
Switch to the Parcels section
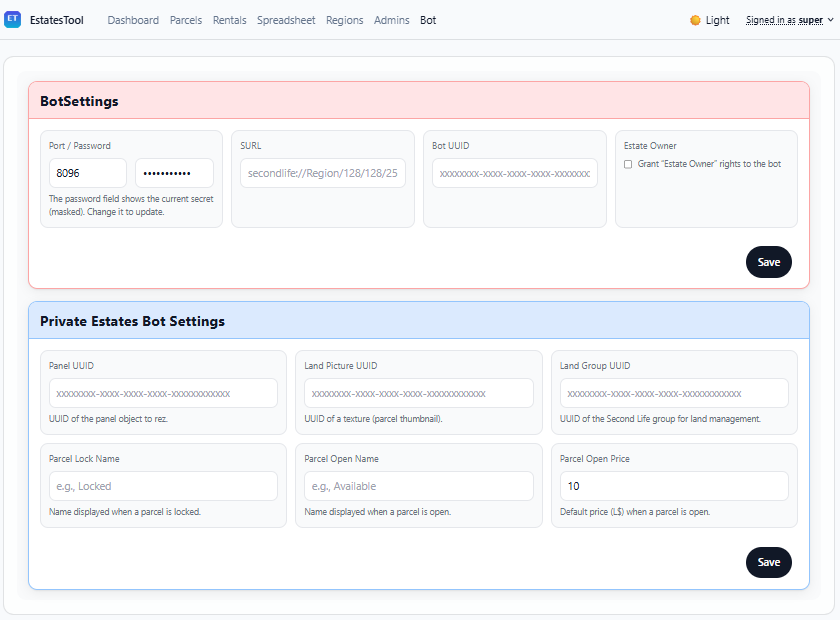(x=186, y=19)
